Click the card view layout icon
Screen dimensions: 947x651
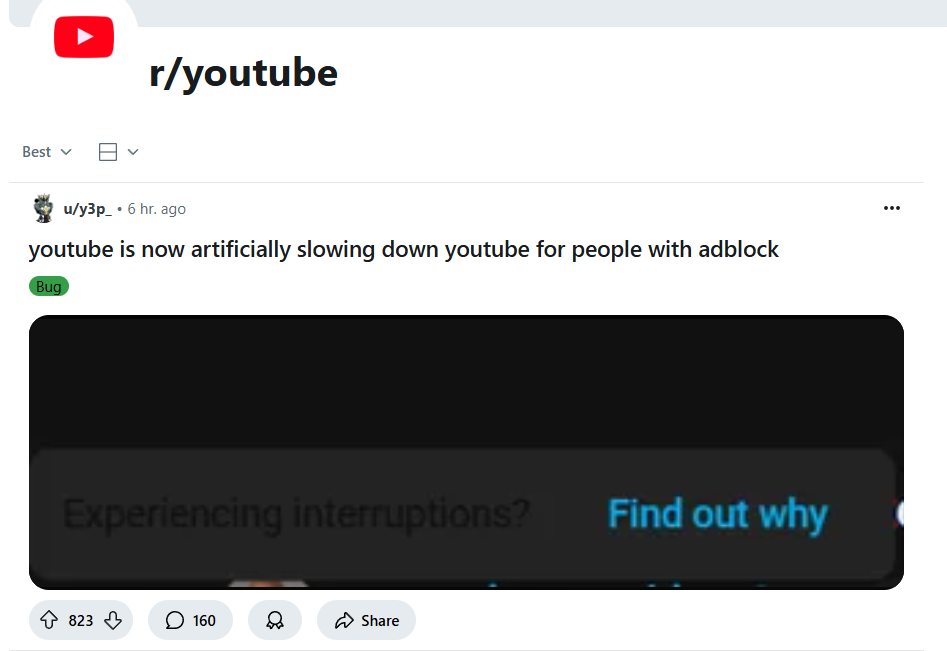point(108,152)
